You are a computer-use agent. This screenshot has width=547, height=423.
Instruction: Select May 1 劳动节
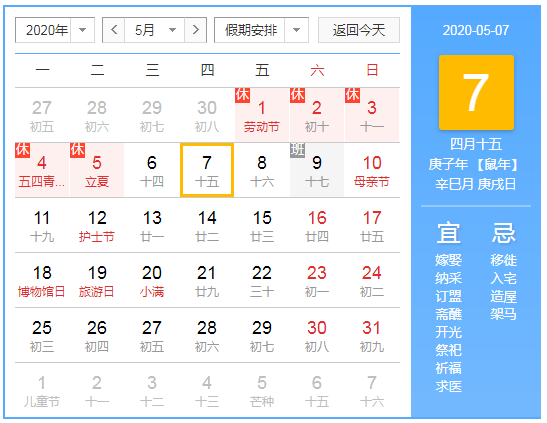[262, 115]
